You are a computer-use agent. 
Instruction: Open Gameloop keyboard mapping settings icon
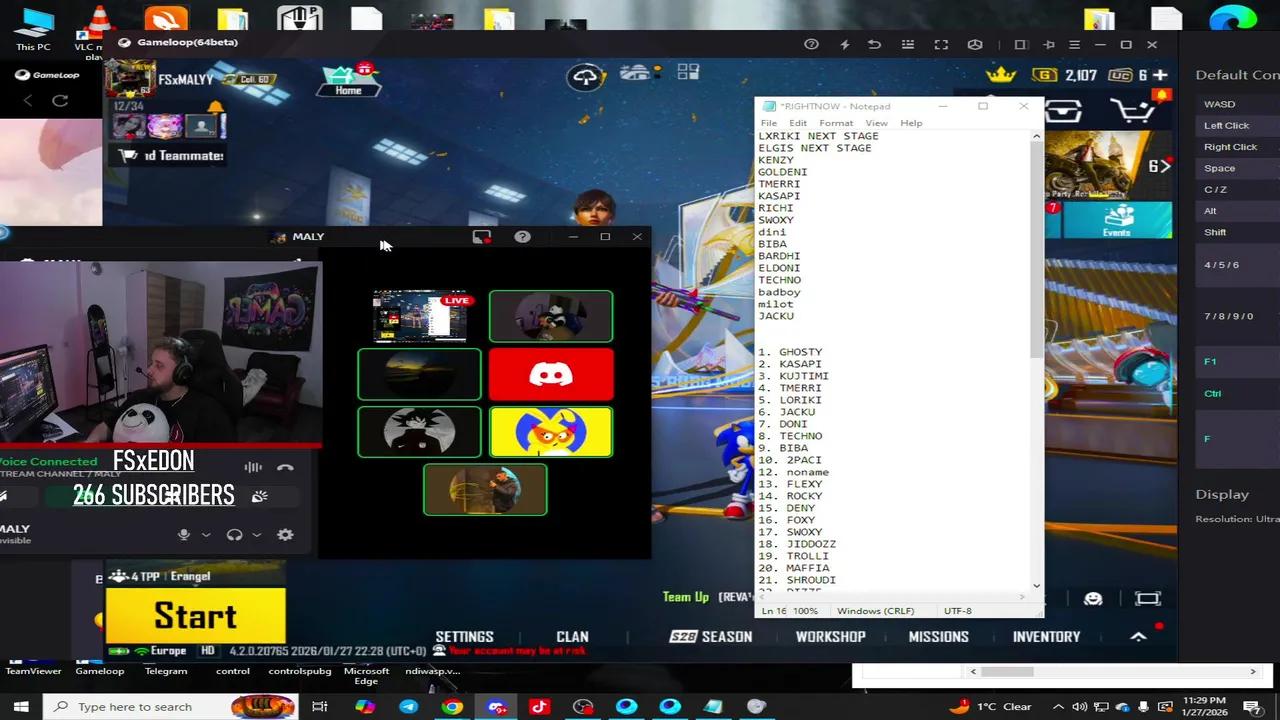click(x=908, y=44)
